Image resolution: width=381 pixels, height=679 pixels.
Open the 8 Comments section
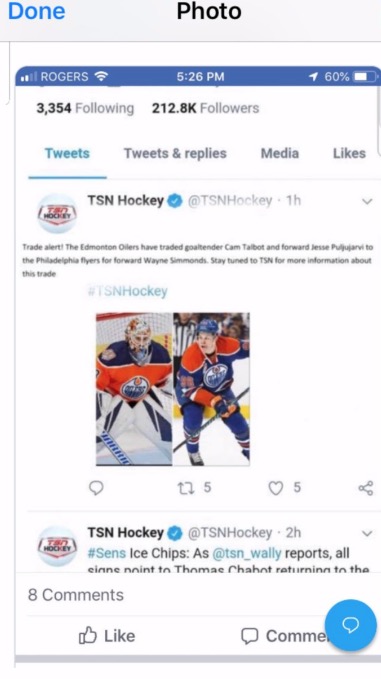point(76,595)
